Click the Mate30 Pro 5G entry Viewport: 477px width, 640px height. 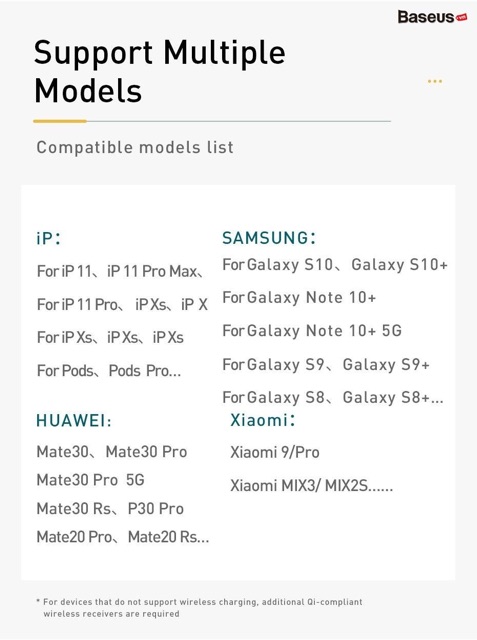pyautogui.click(x=91, y=480)
